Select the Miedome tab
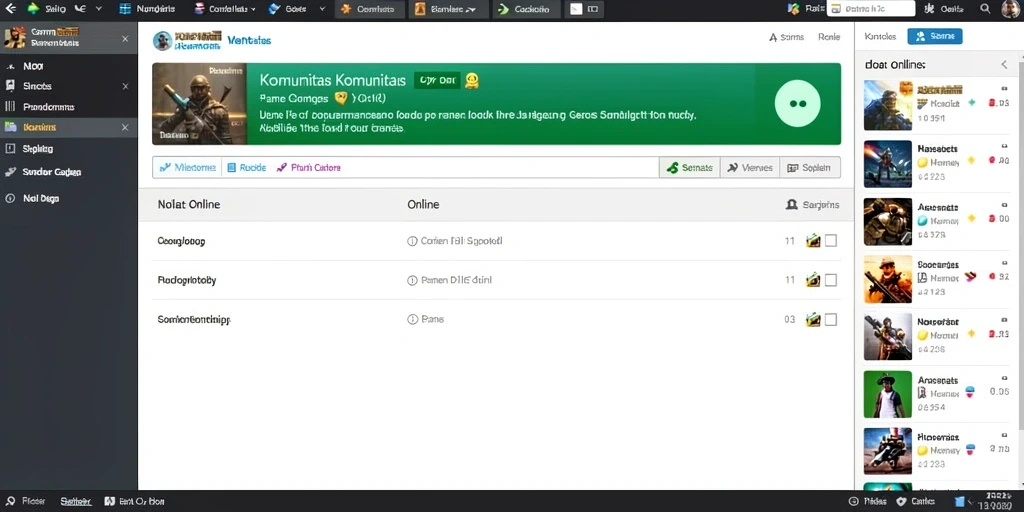The image size is (1024, 512). pyautogui.click(x=187, y=168)
